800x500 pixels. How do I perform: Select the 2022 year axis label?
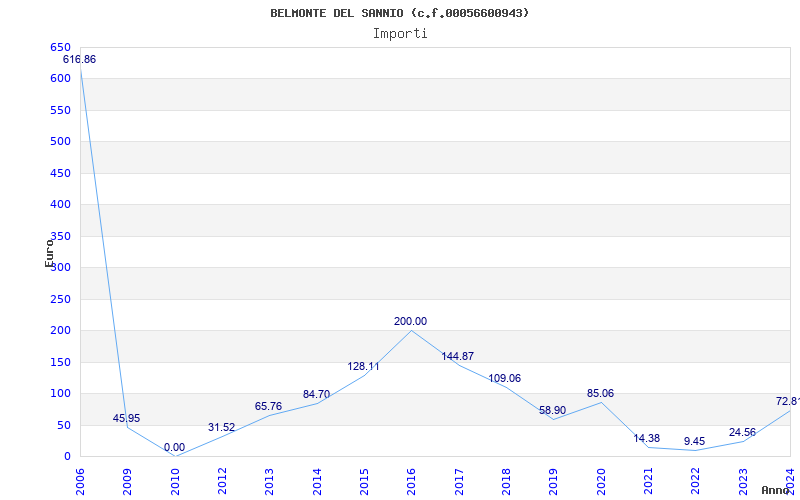pos(695,482)
